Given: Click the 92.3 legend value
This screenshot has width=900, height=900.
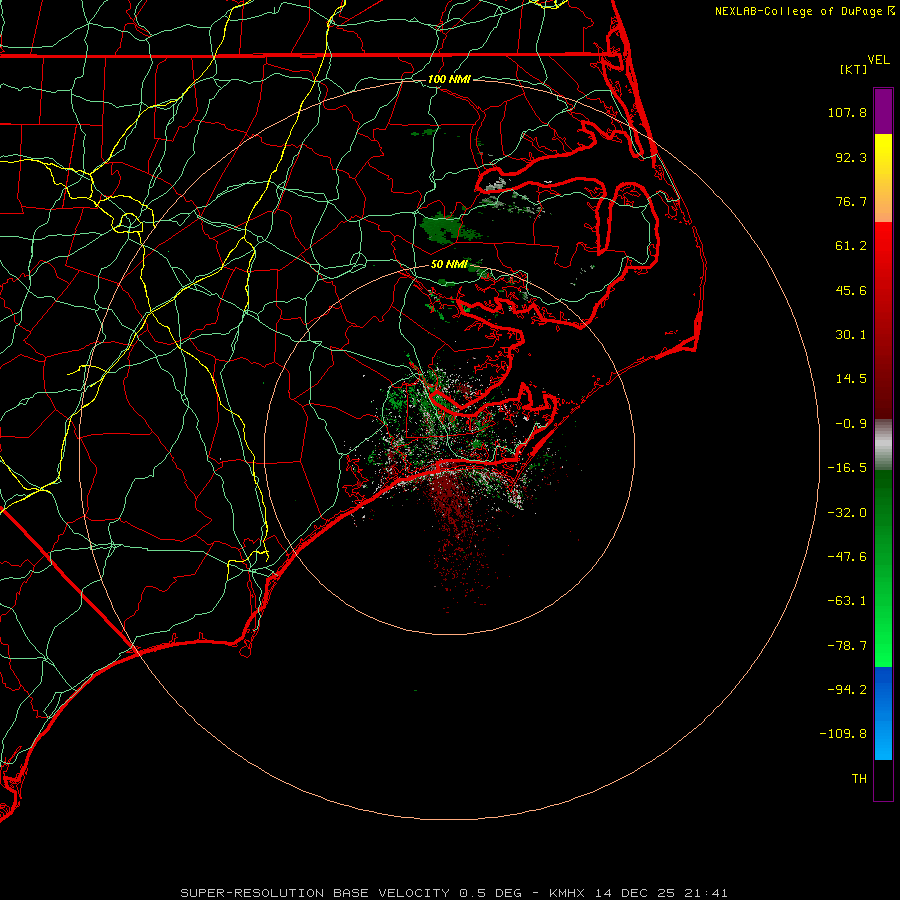Looking at the screenshot, I should point(851,157).
